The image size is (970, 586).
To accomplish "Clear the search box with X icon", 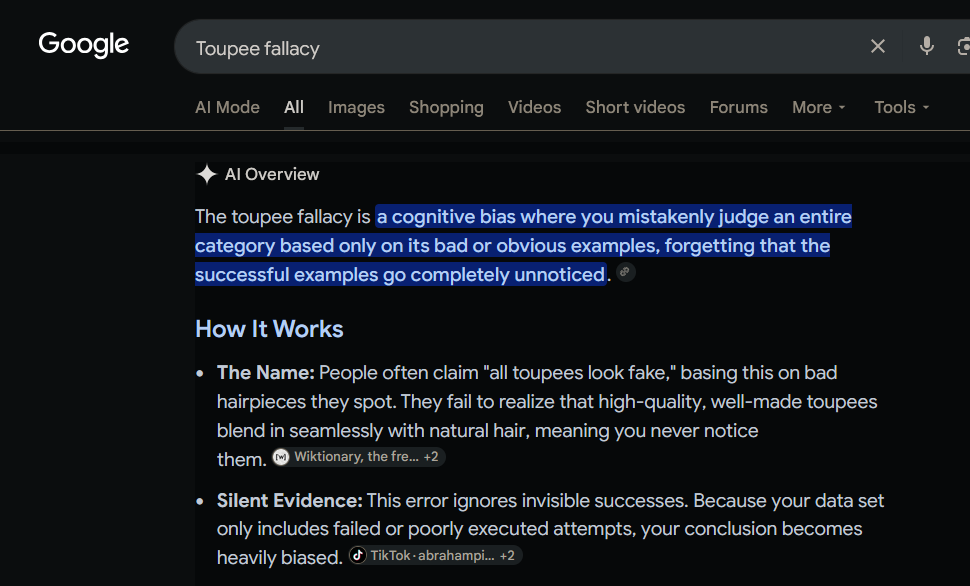I will [x=877, y=46].
